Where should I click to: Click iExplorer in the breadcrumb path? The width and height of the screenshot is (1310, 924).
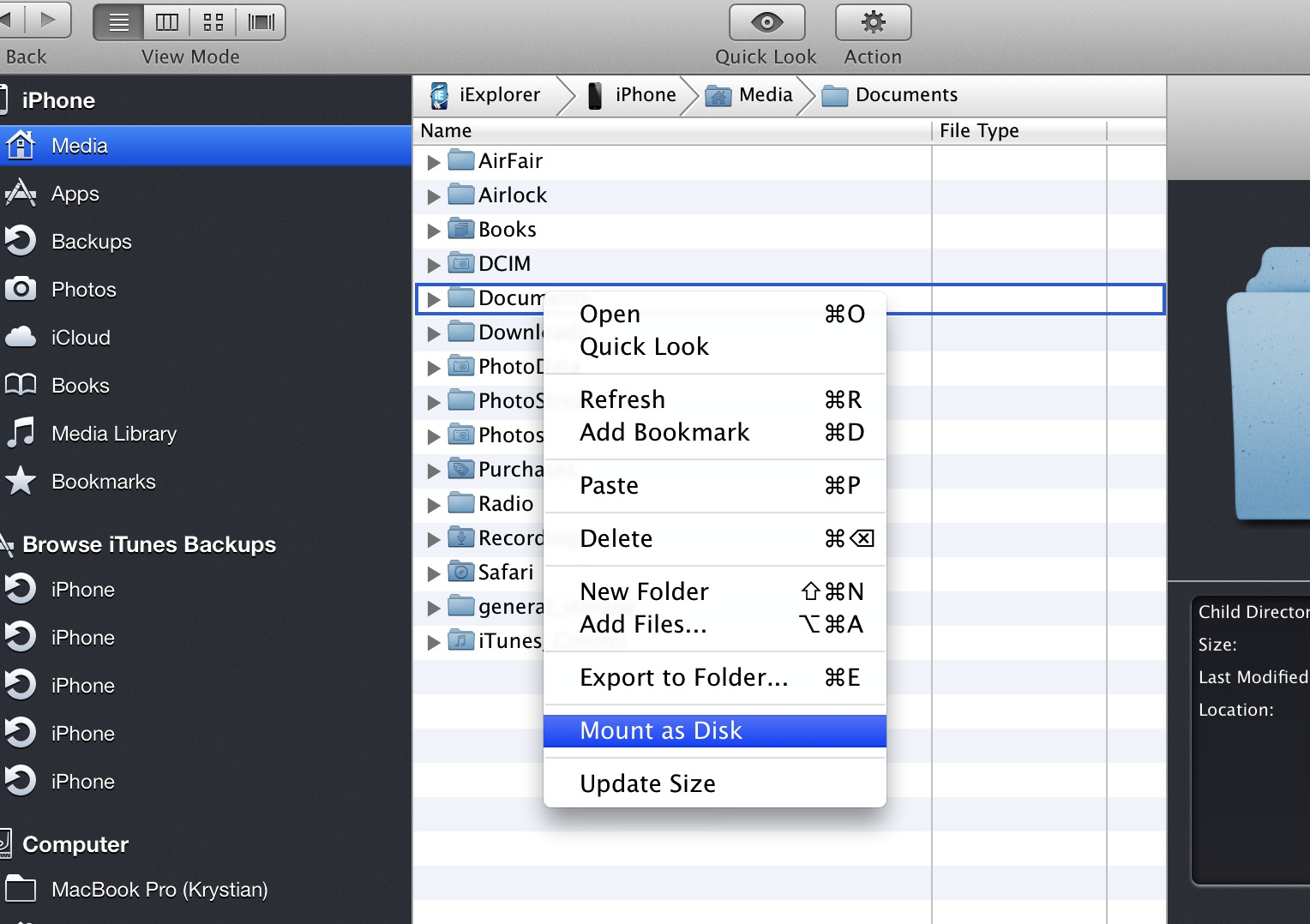[x=498, y=95]
